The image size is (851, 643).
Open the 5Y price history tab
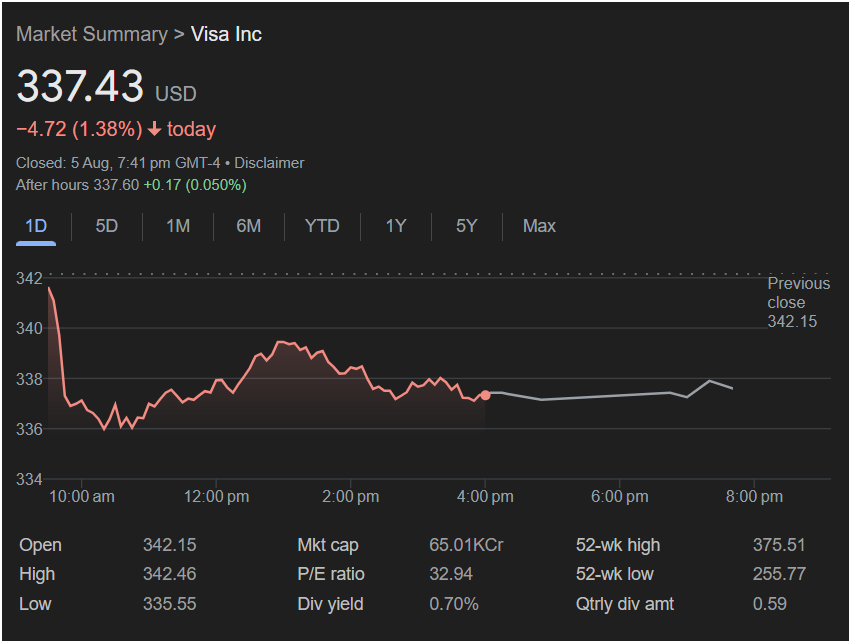(467, 226)
